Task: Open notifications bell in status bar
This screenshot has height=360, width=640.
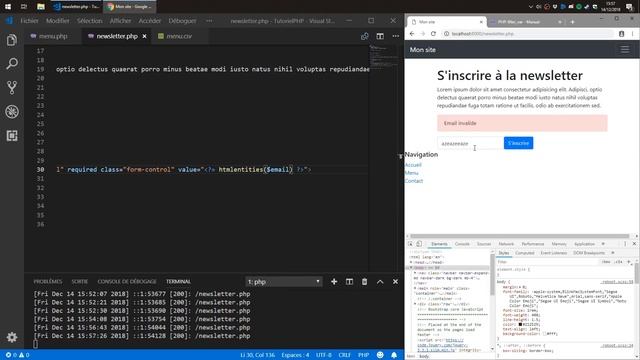Action: coord(394,355)
